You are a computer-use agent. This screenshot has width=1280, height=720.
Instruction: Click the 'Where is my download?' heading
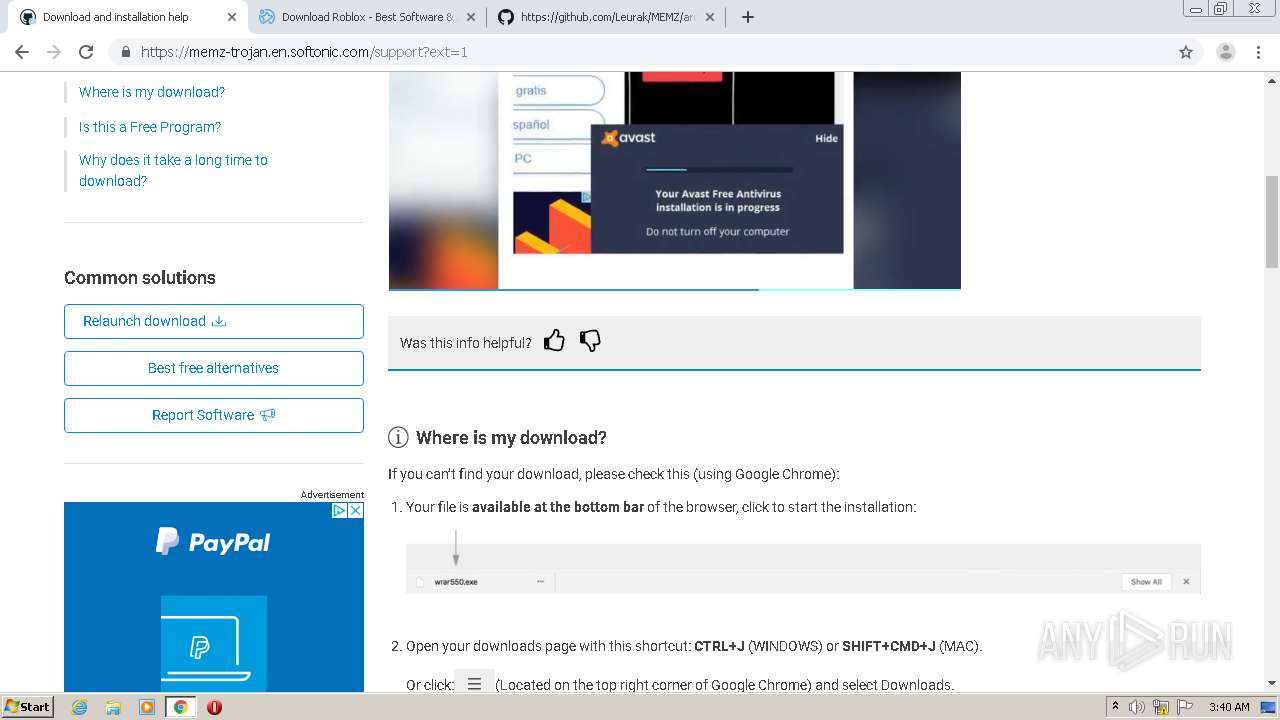coord(511,437)
